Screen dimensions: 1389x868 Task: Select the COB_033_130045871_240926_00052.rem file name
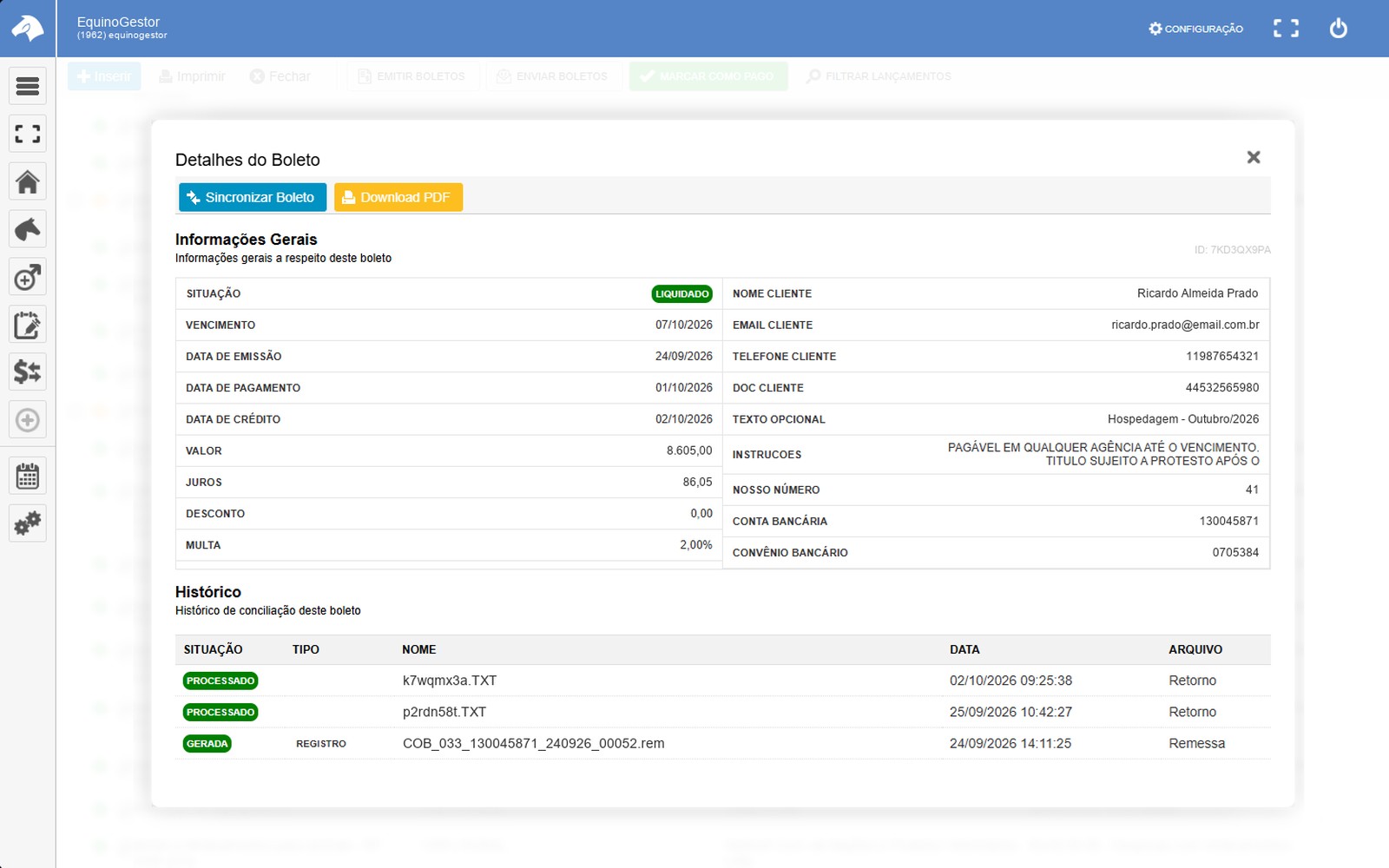534,744
